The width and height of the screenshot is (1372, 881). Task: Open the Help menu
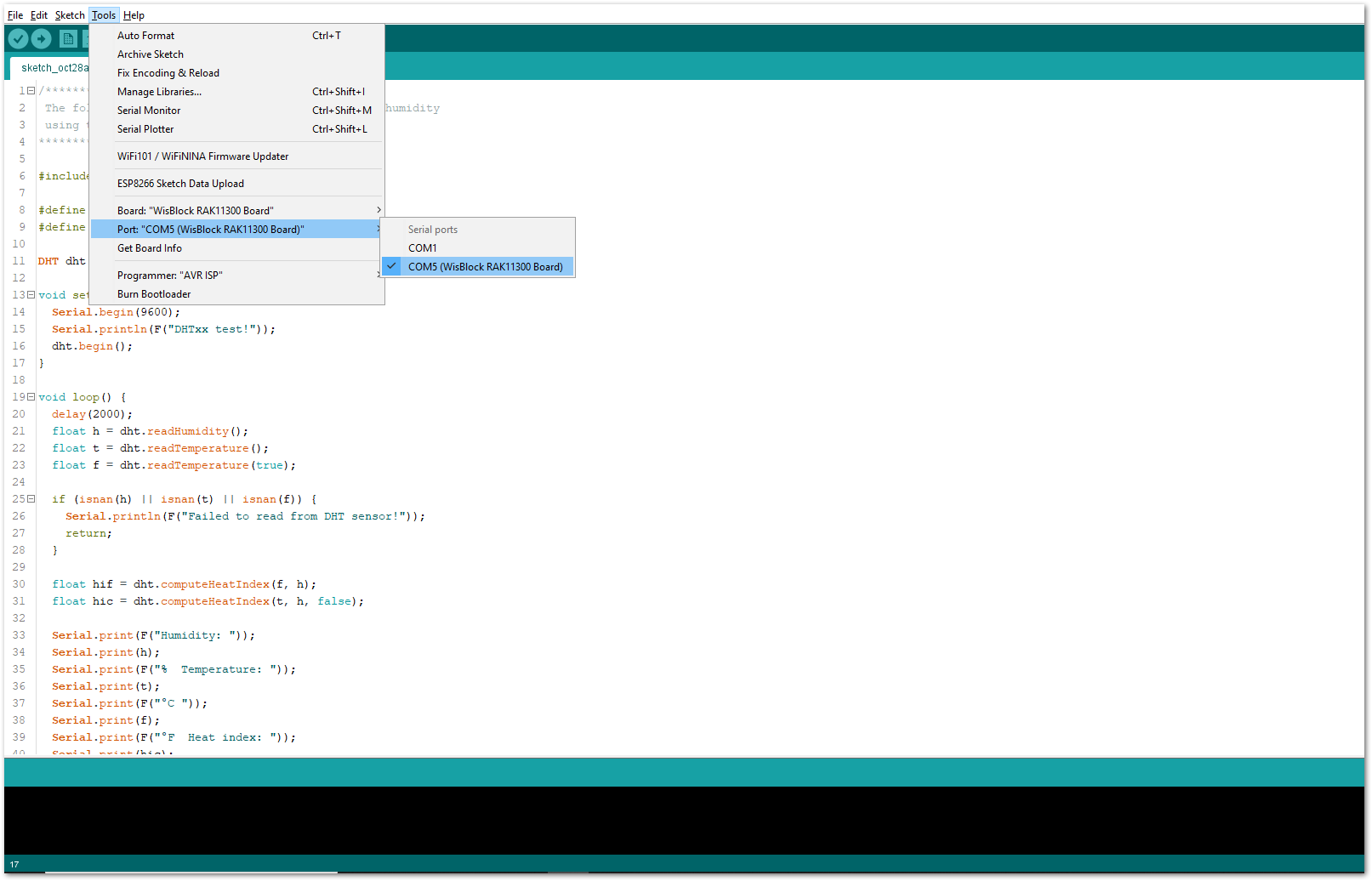click(x=134, y=15)
